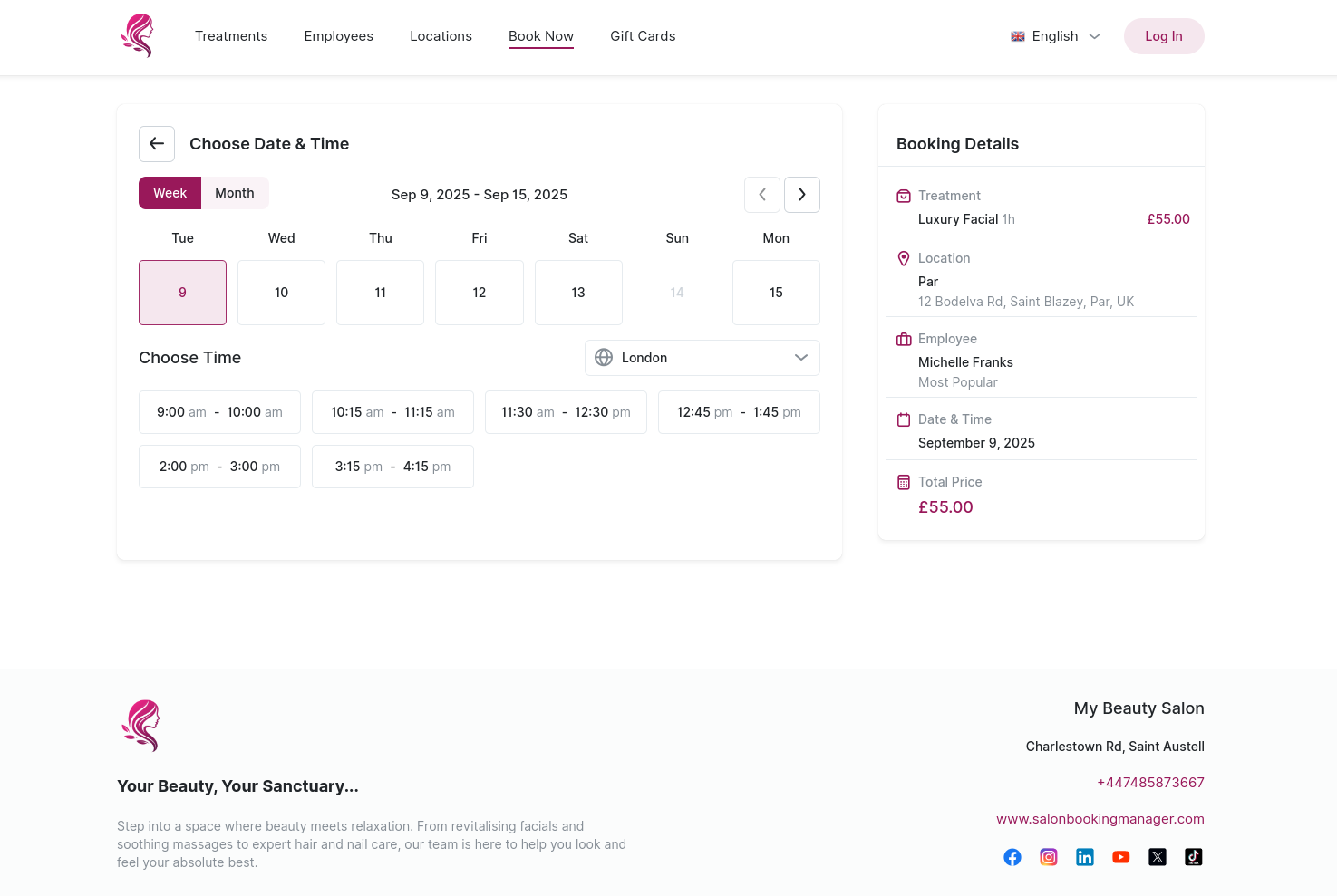Click the Date & Time calendar icon

pyautogui.click(x=904, y=419)
